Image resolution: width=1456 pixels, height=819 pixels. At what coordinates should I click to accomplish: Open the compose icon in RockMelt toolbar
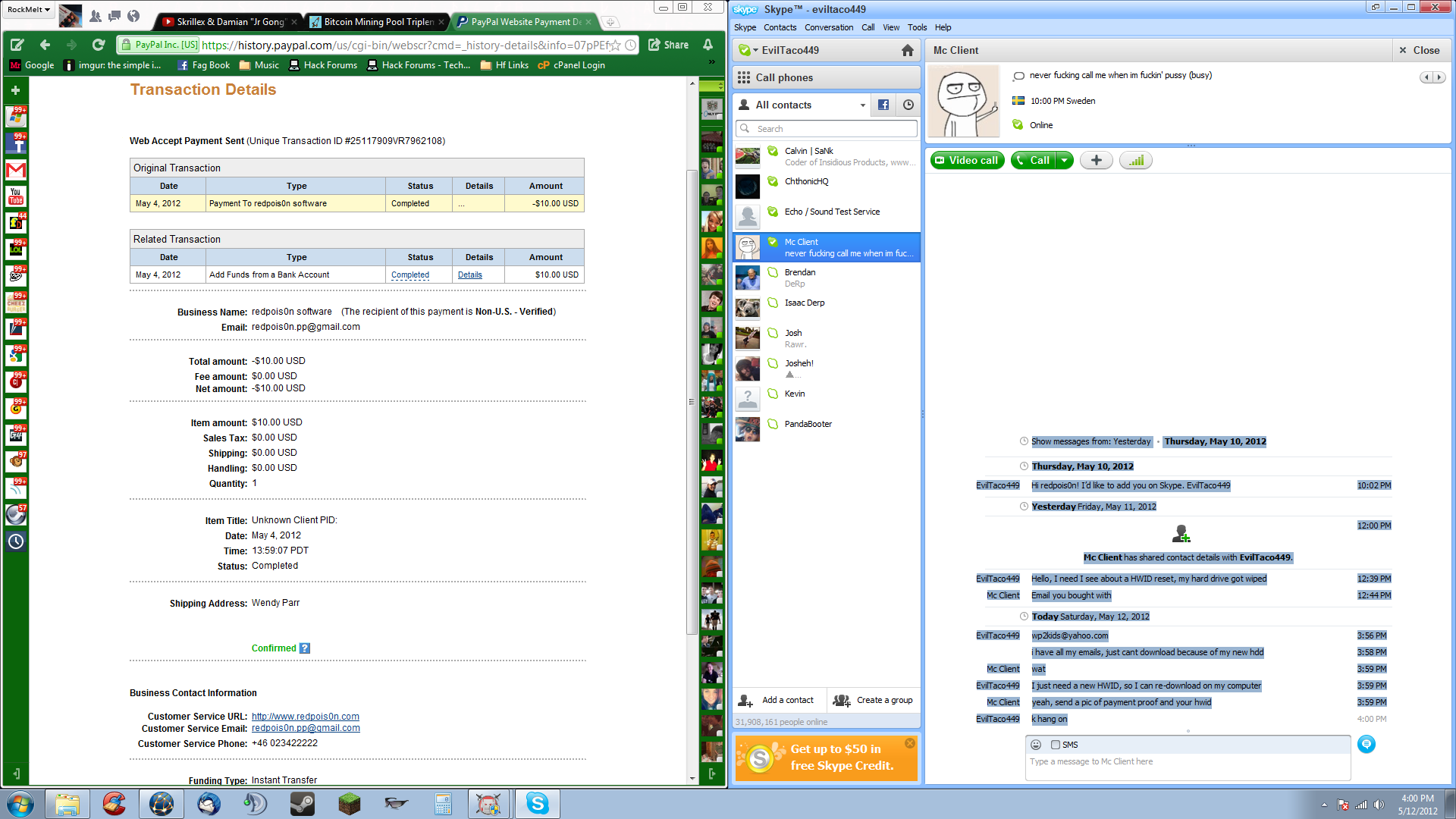click(17, 45)
